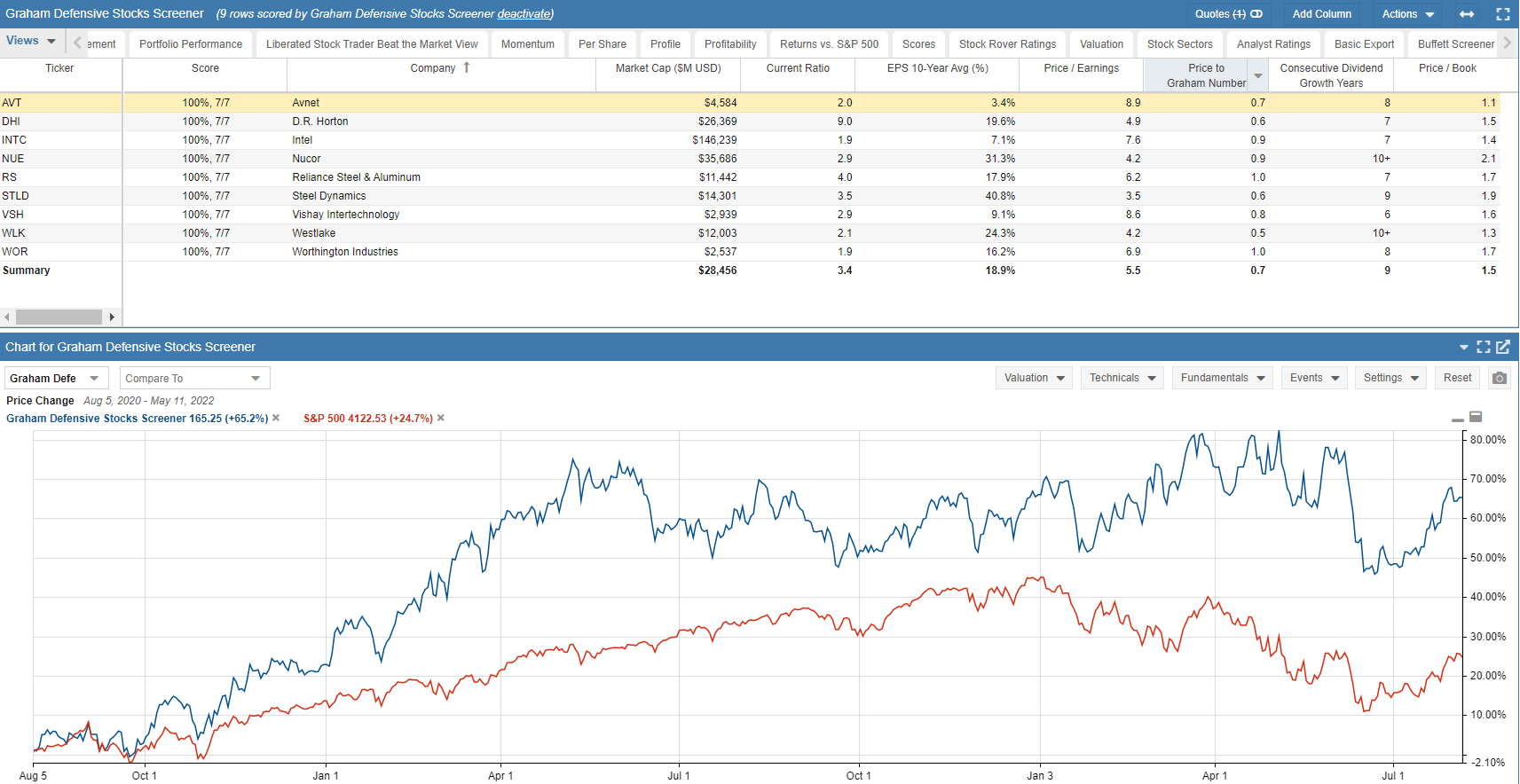The image size is (1520, 784).
Task: Click Consecutive Dividend Growth Years header
Action: (x=1331, y=75)
